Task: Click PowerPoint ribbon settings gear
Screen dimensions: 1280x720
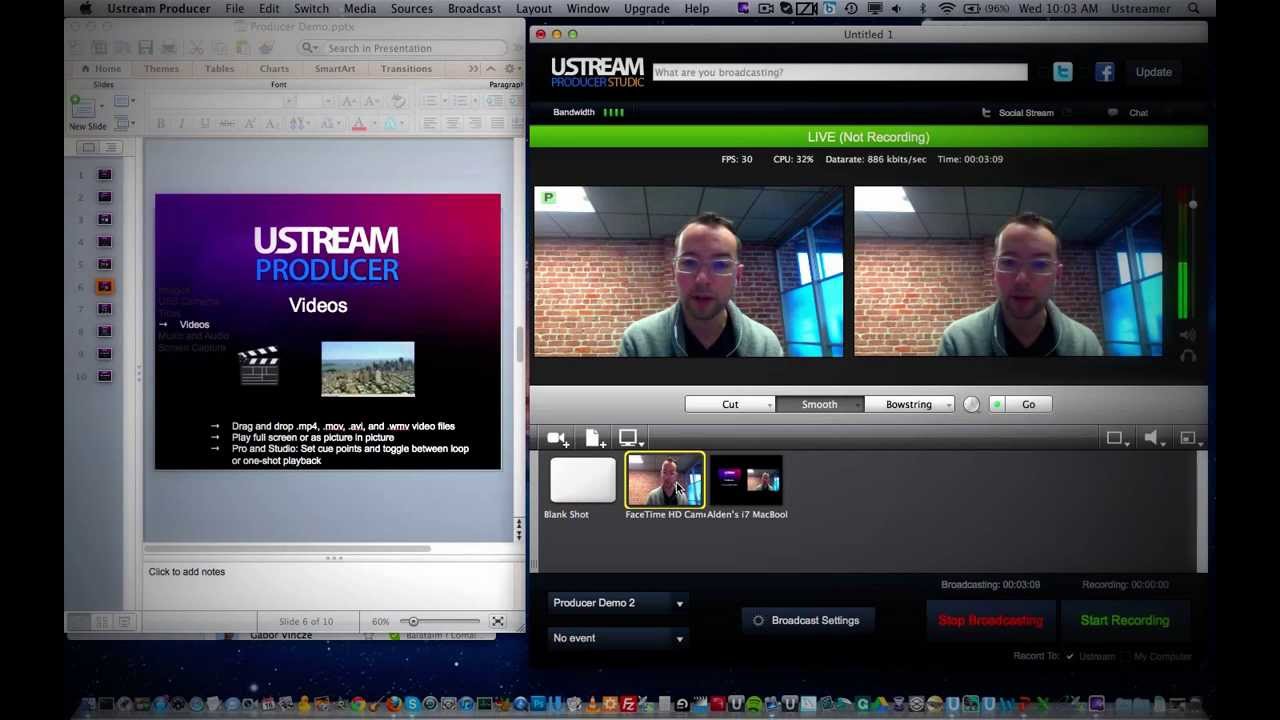Action: coord(510,69)
